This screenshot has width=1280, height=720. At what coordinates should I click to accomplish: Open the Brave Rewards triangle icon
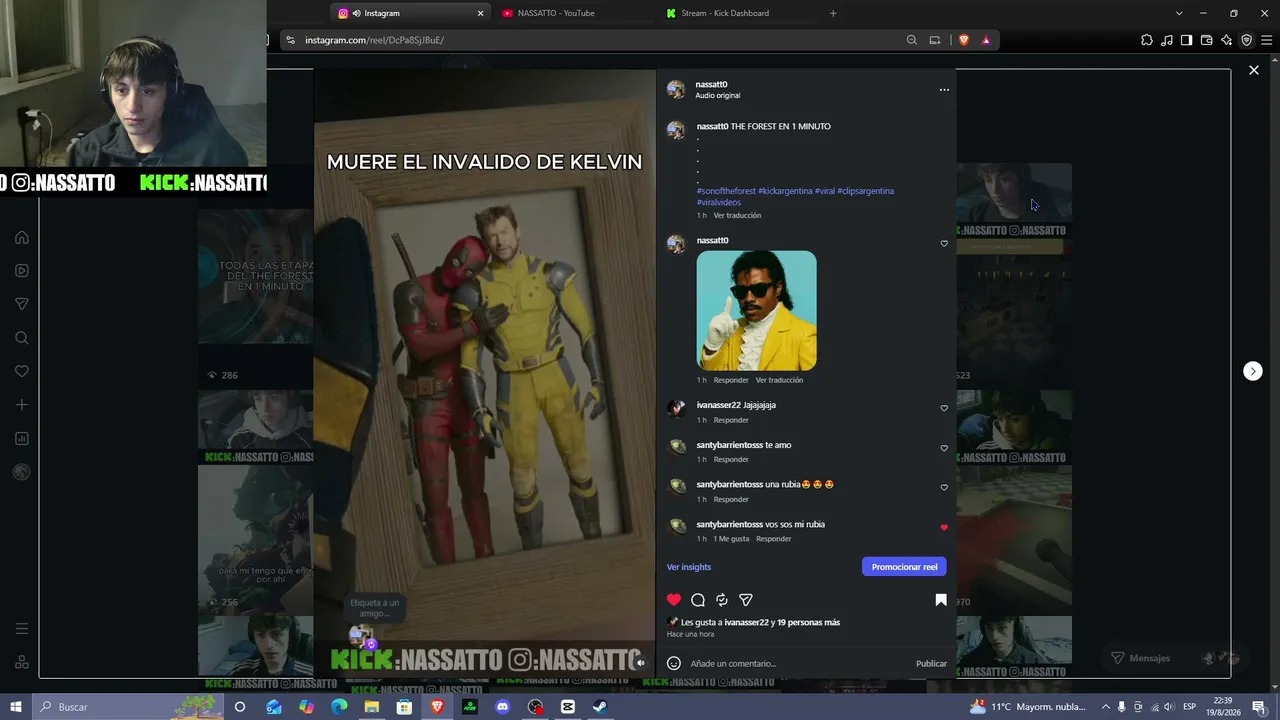[986, 40]
